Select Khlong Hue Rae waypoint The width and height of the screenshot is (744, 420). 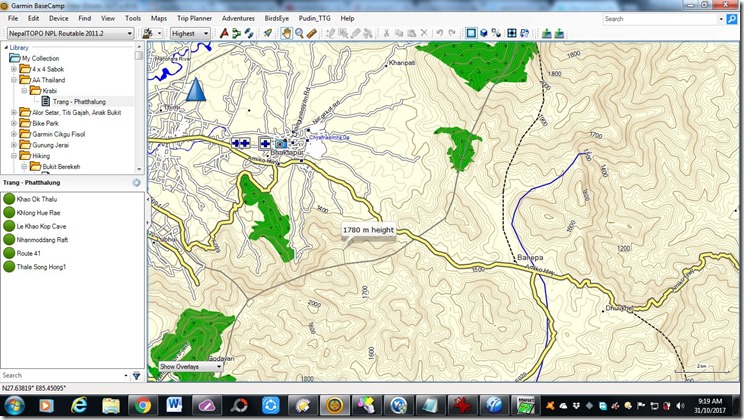[x=38, y=213]
